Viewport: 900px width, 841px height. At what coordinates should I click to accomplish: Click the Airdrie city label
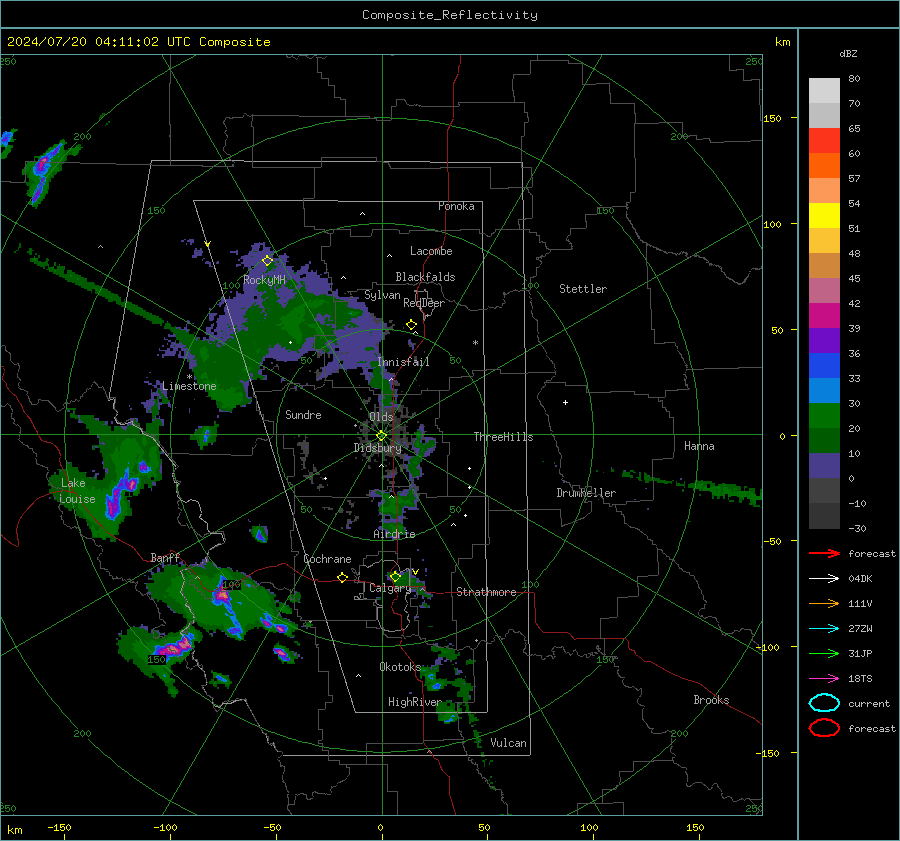point(394,534)
